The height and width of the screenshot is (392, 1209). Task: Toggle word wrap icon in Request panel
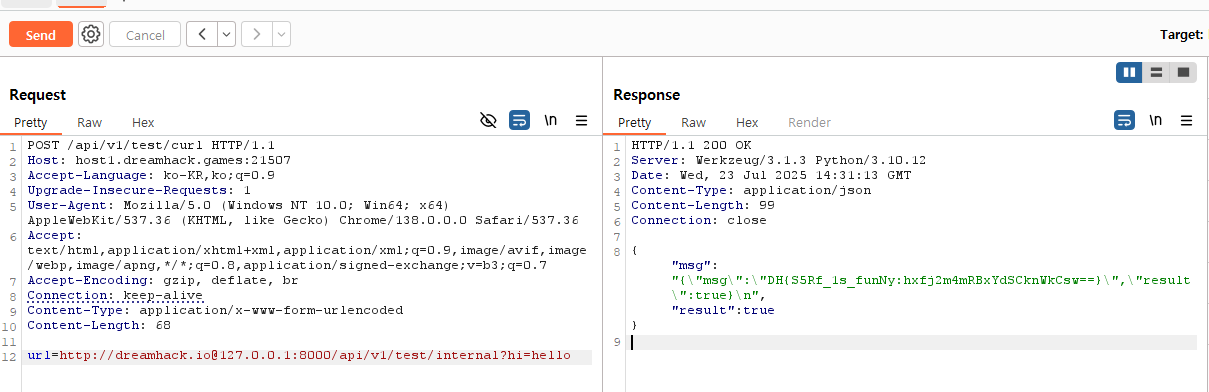tap(519, 120)
